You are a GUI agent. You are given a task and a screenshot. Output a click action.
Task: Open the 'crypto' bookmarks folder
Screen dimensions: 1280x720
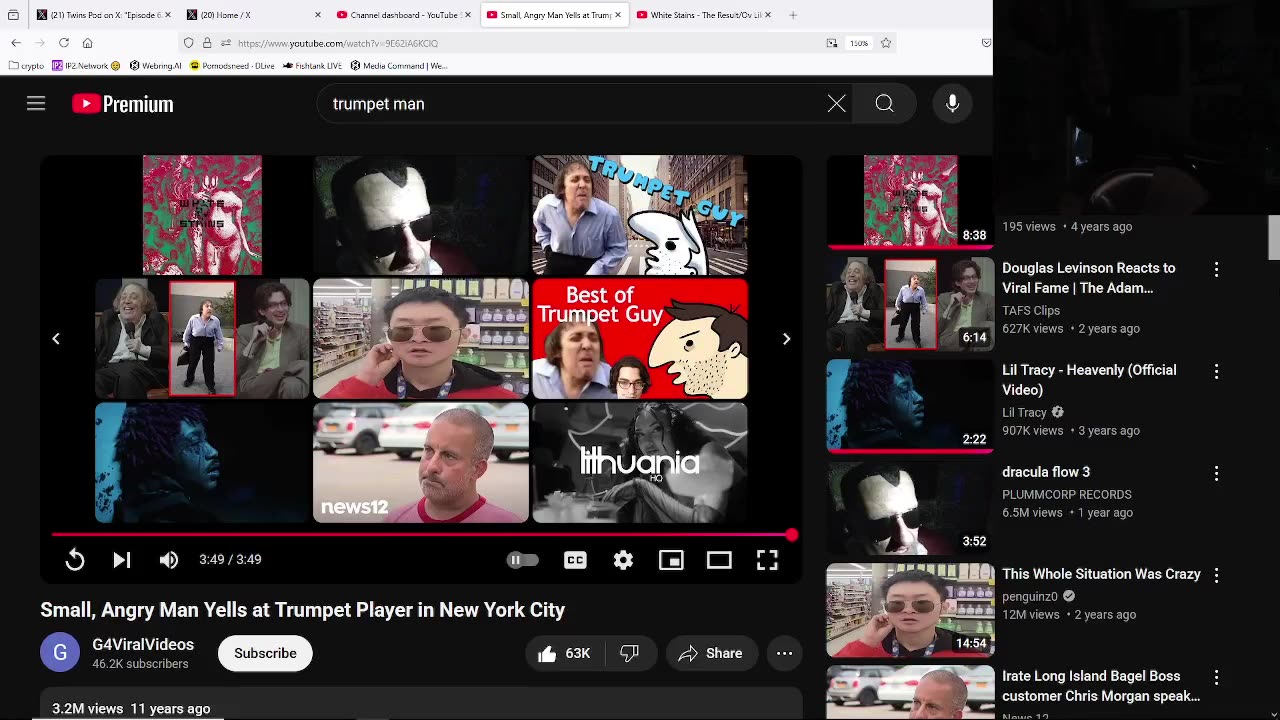coord(26,66)
